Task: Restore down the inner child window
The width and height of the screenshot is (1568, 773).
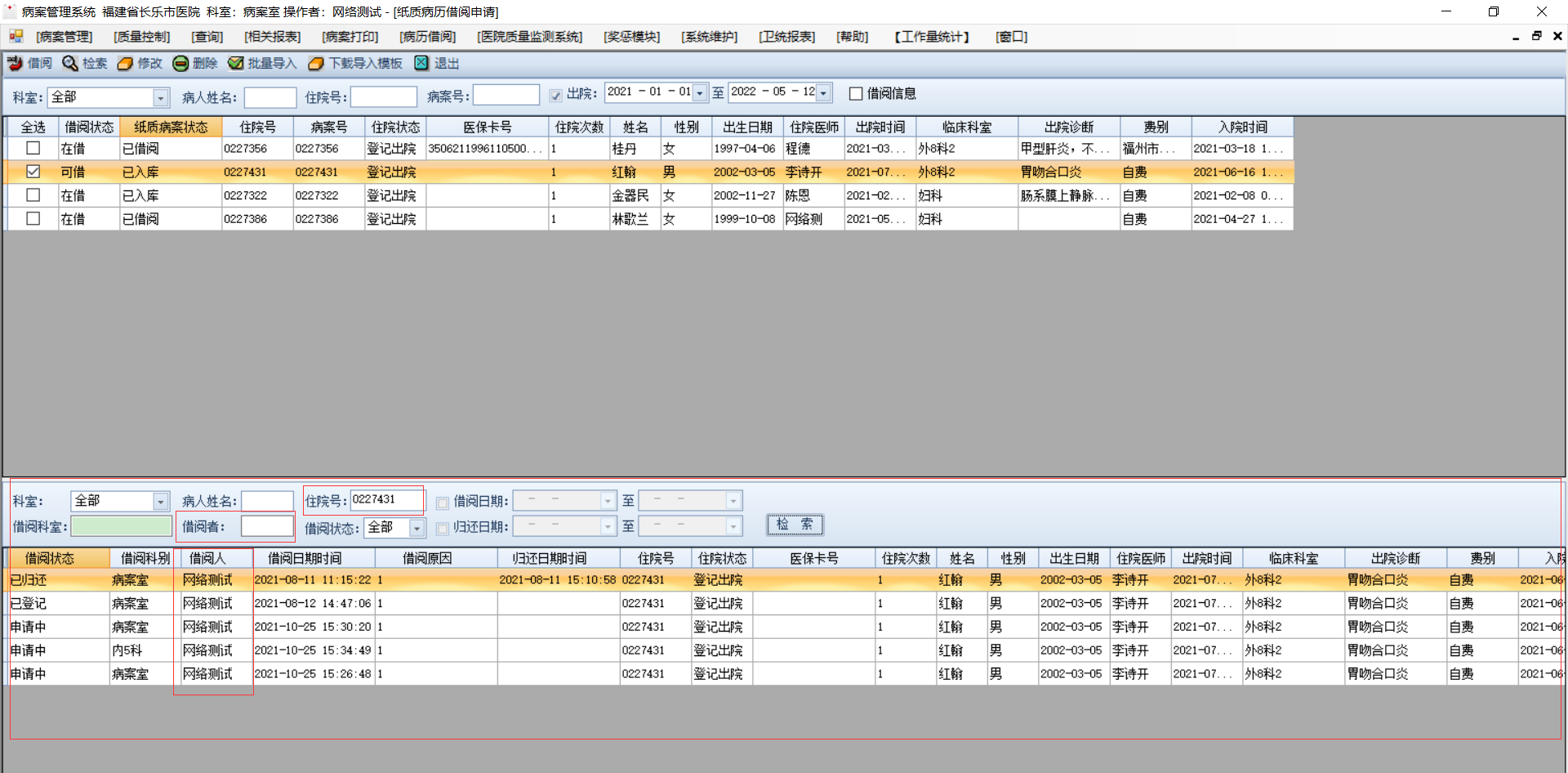Action: click(1537, 37)
